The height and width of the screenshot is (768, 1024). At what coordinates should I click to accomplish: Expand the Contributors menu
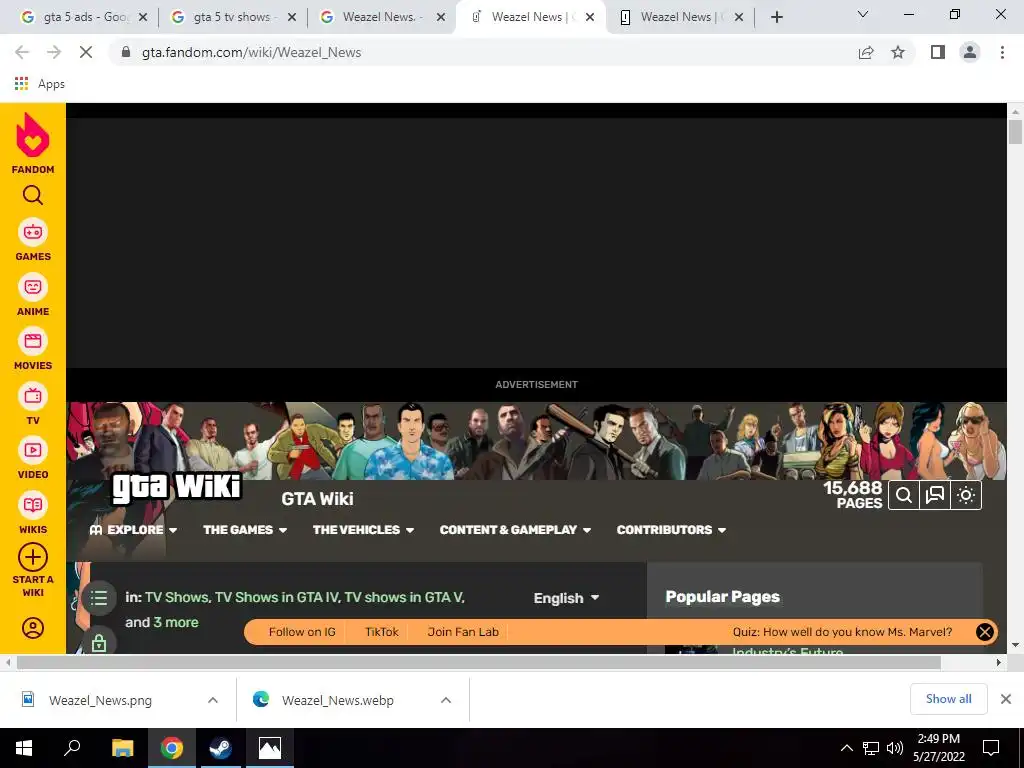(x=671, y=530)
